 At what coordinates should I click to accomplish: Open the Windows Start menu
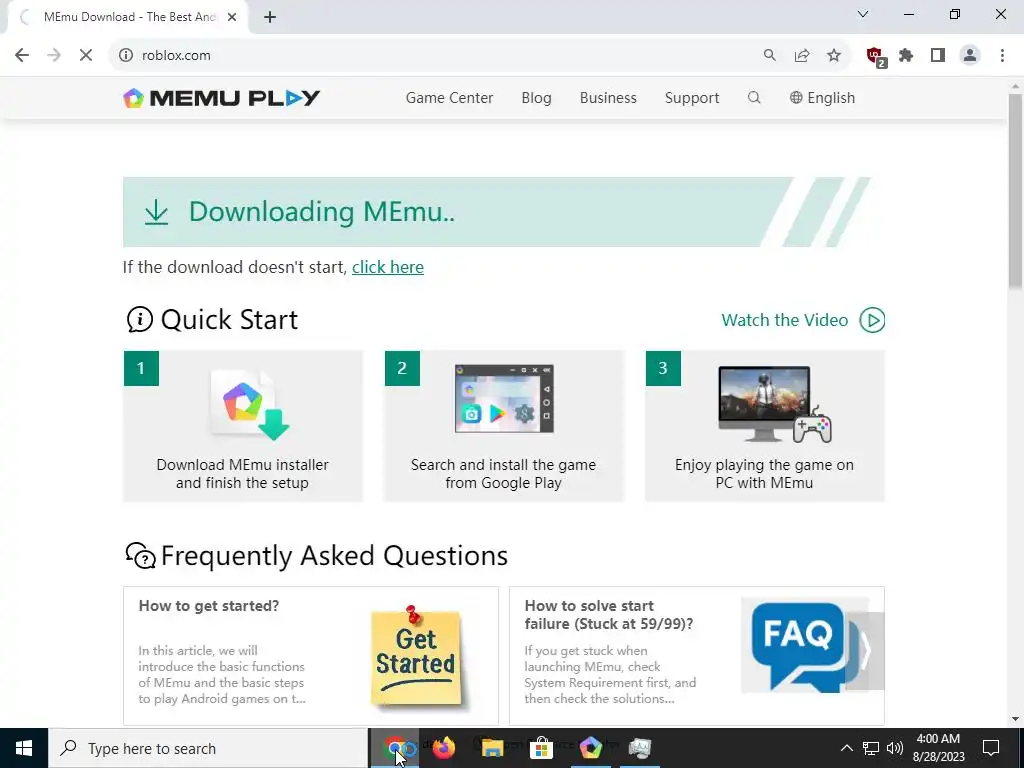[24, 748]
